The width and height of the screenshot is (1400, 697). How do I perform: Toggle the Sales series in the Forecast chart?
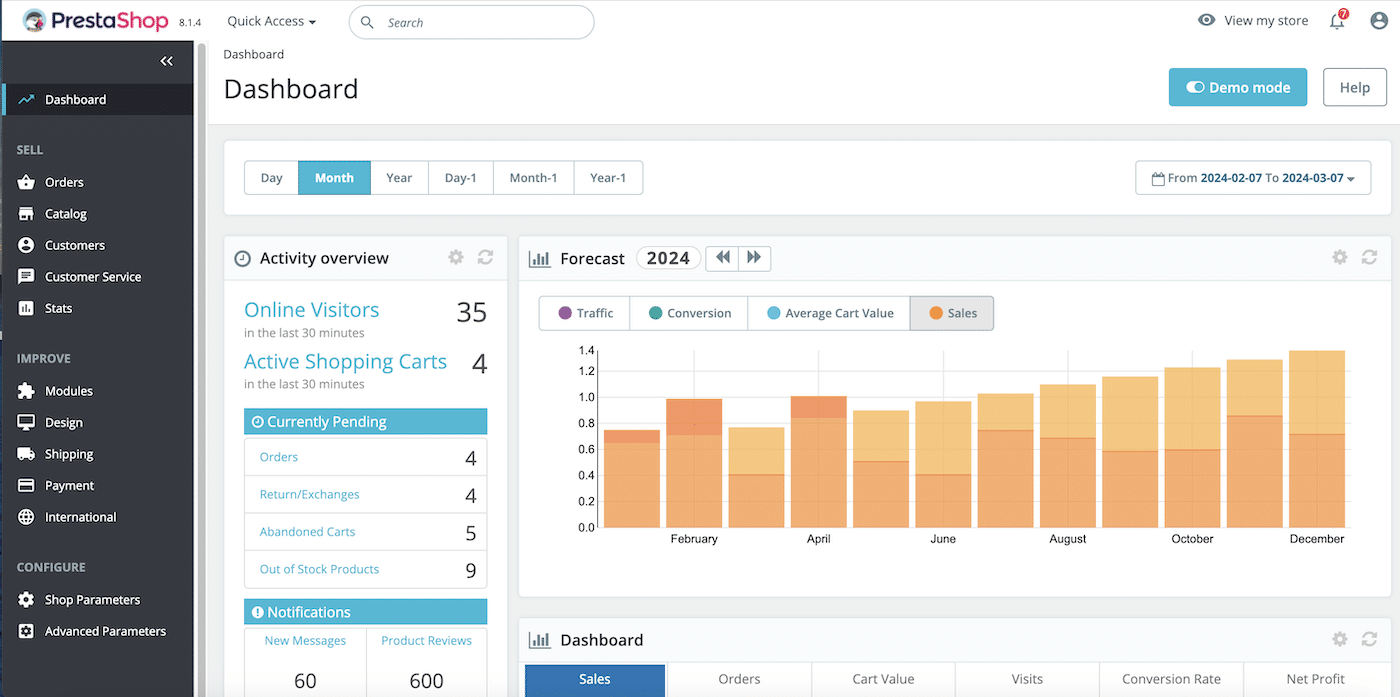[951, 312]
